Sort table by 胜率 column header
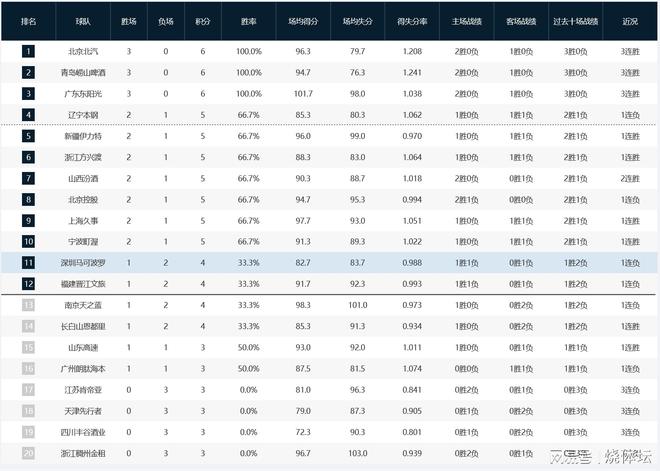660x471 pixels. (249, 20)
